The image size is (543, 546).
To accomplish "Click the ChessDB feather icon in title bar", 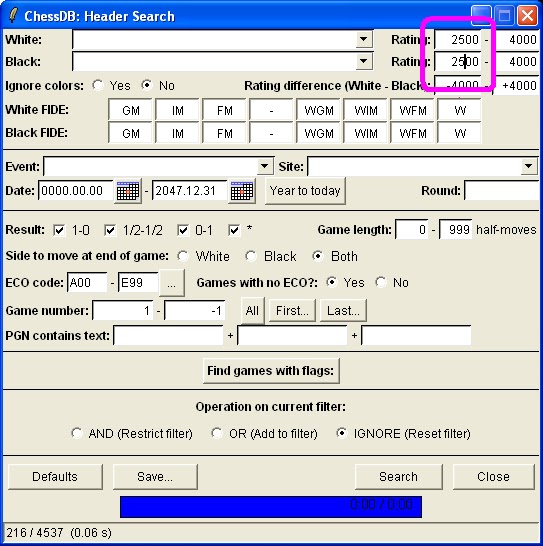I will [x=13, y=15].
